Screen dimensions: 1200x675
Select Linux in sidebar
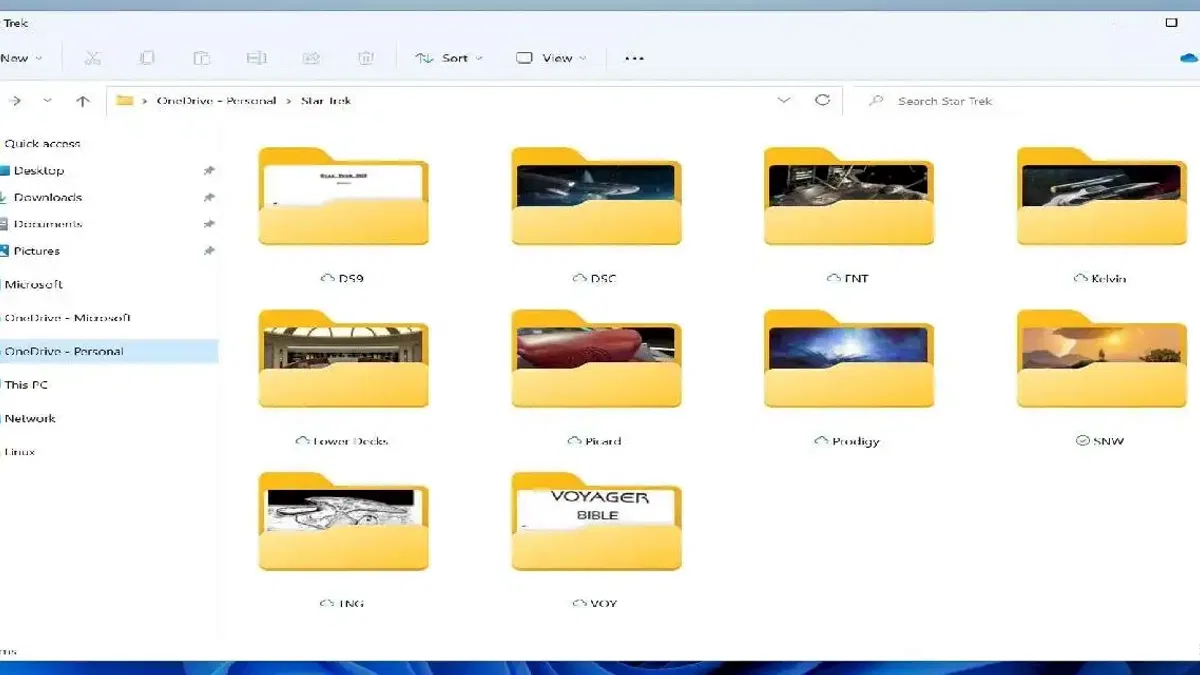point(20,452)
